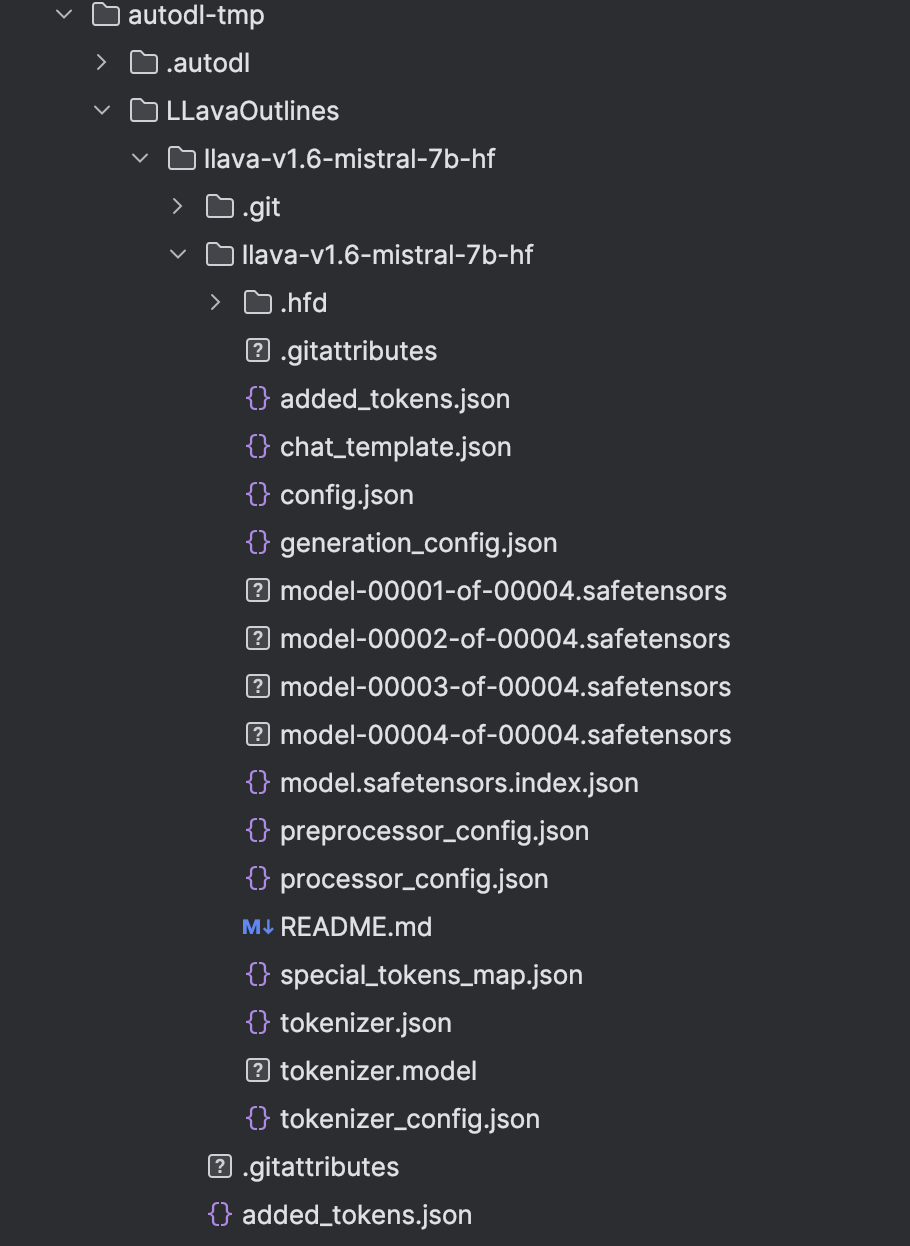
Task: Click the folder icon next to .hfd
Action: [x=257, y=303]
